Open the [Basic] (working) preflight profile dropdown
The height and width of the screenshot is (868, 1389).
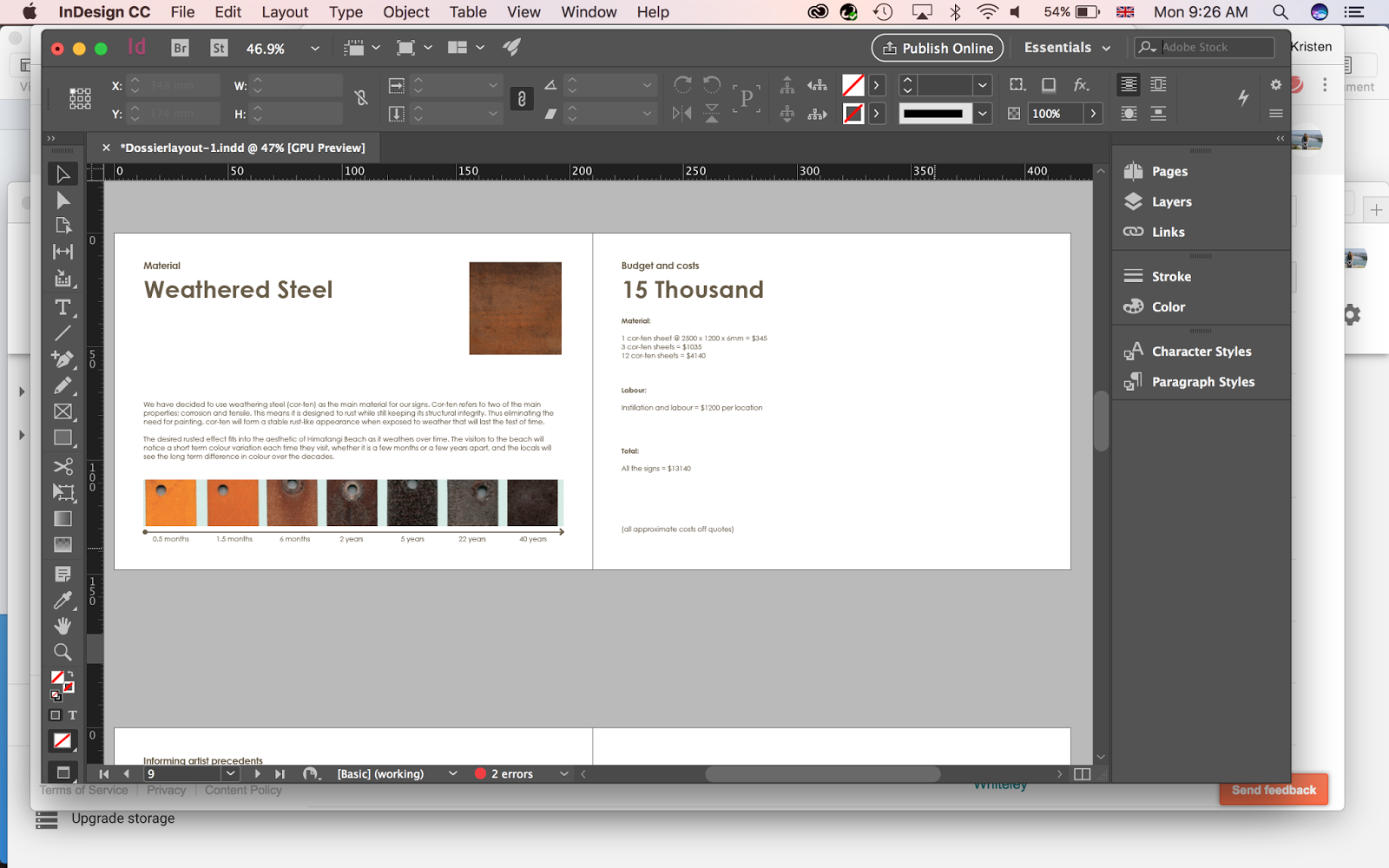(452, 773)
